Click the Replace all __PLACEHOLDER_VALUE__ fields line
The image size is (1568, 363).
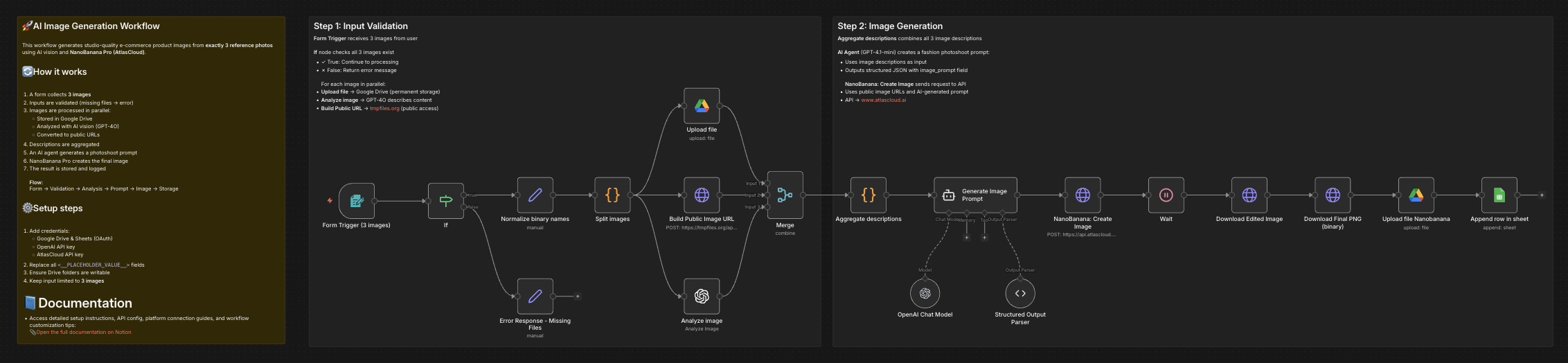click(x=87, y=265)
